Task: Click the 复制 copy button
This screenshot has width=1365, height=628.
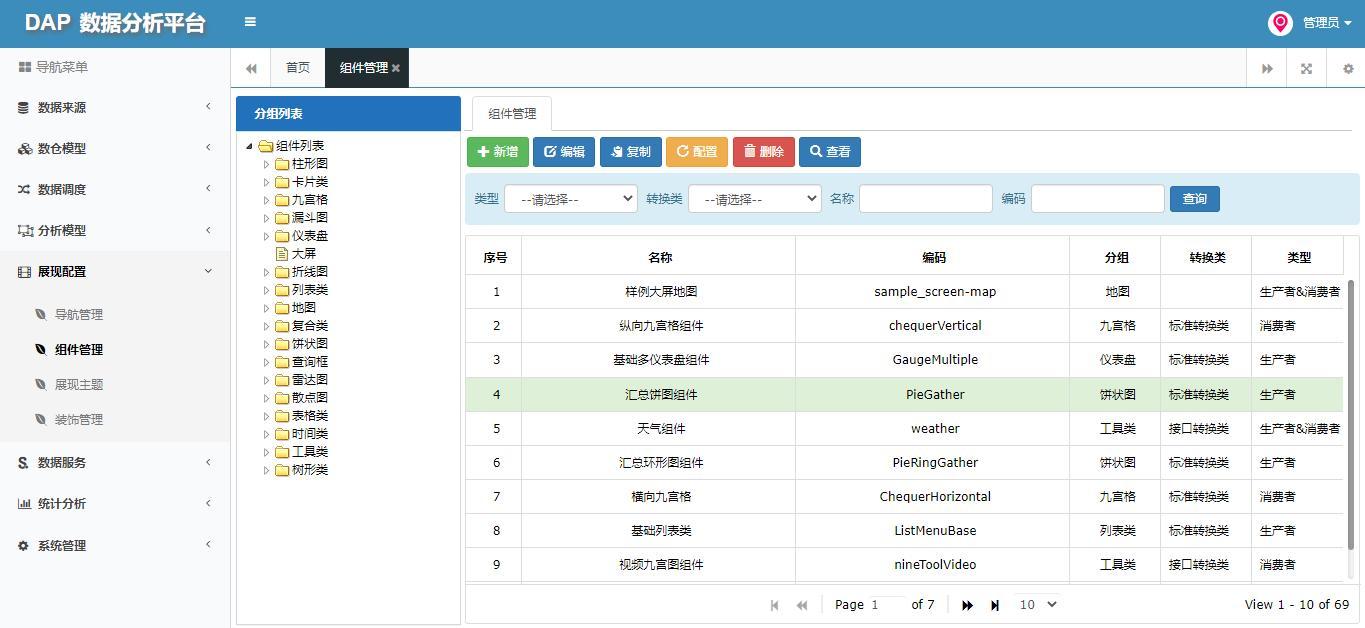Action: [631, 152]
